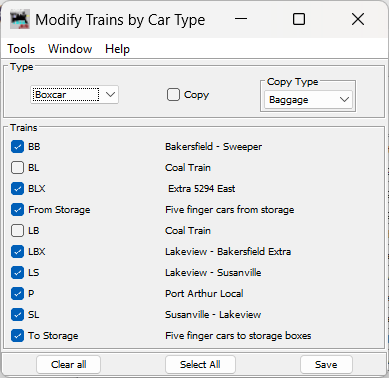This screenshot has width=389, height=378.
Task: Click the Save button
Action: (326, 364)
